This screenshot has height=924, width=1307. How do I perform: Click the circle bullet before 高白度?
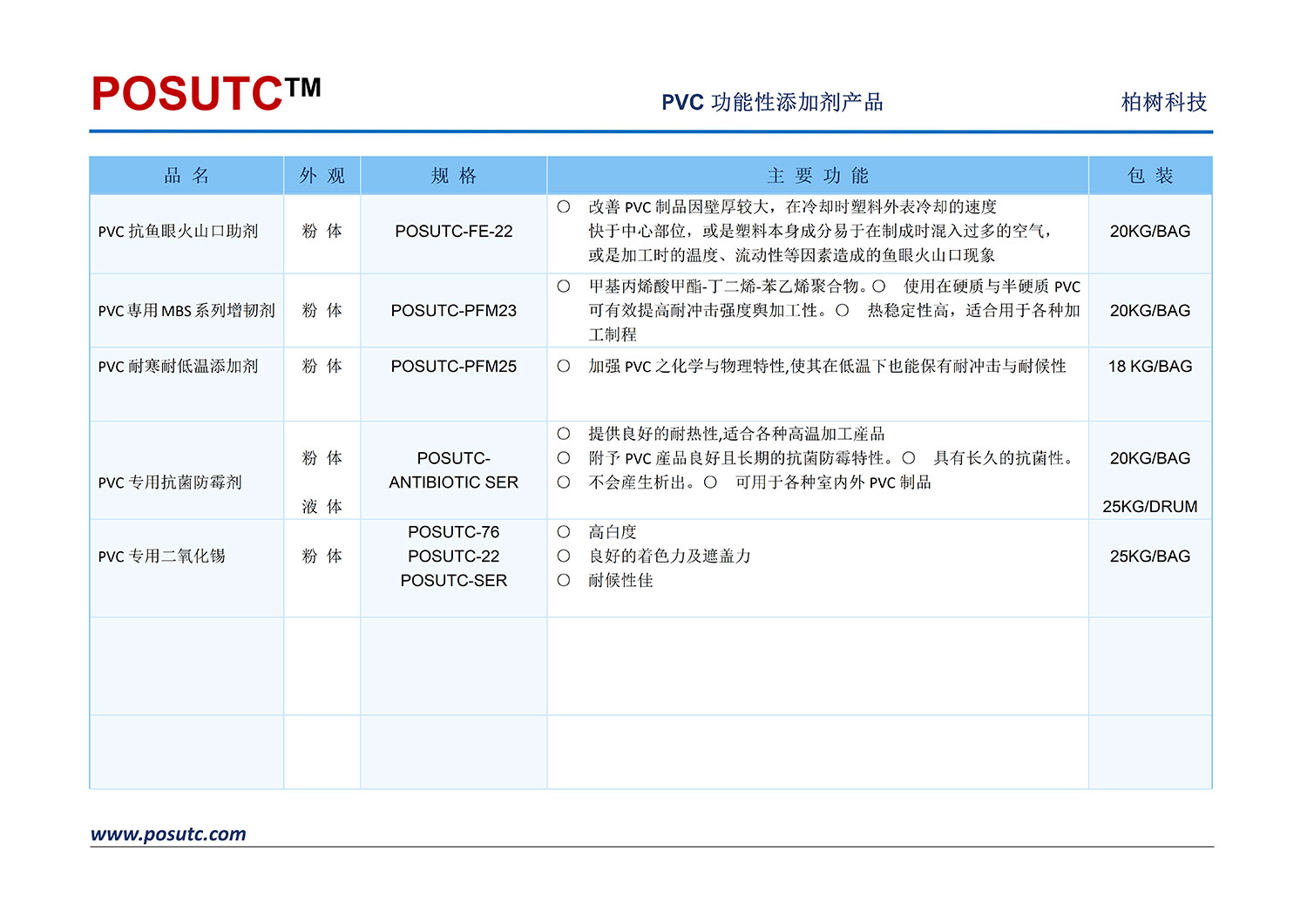[564, 532]
